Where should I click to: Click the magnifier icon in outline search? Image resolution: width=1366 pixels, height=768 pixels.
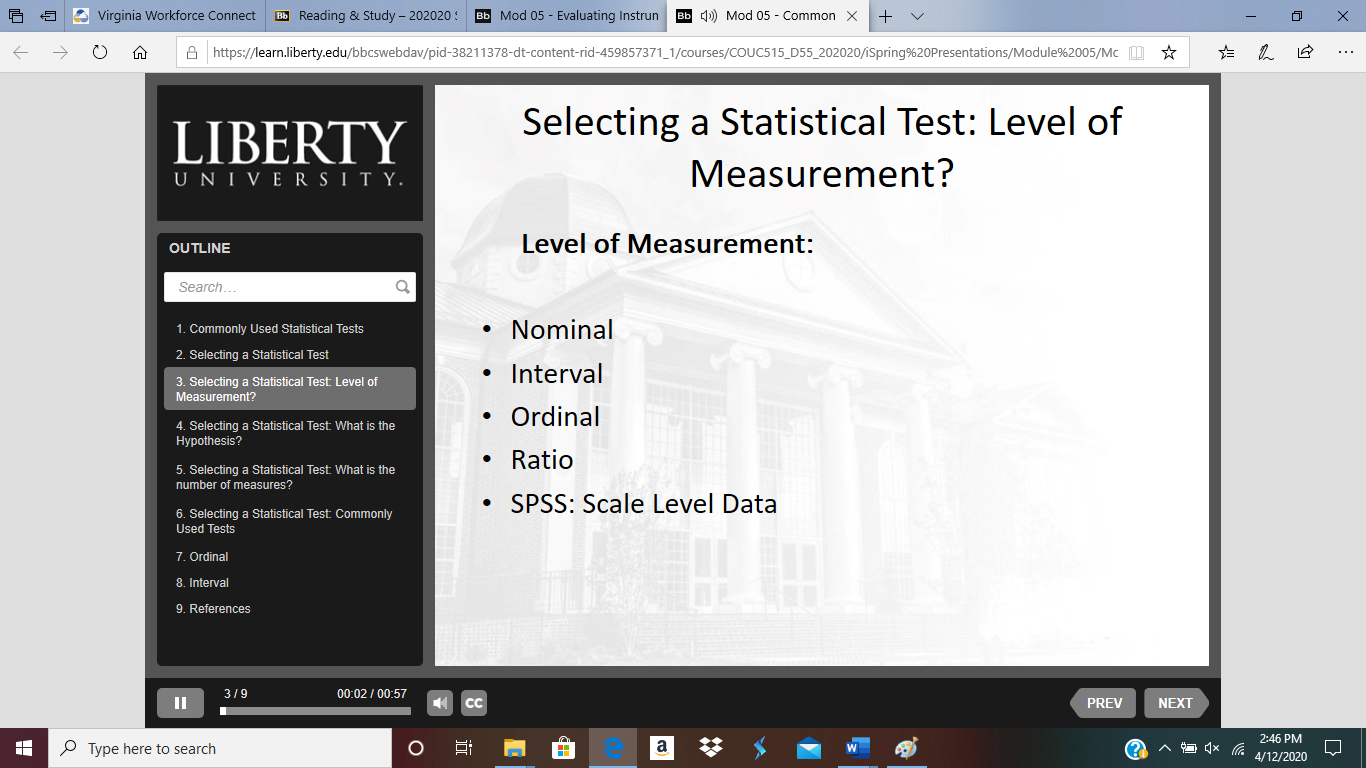pos(402,287)
